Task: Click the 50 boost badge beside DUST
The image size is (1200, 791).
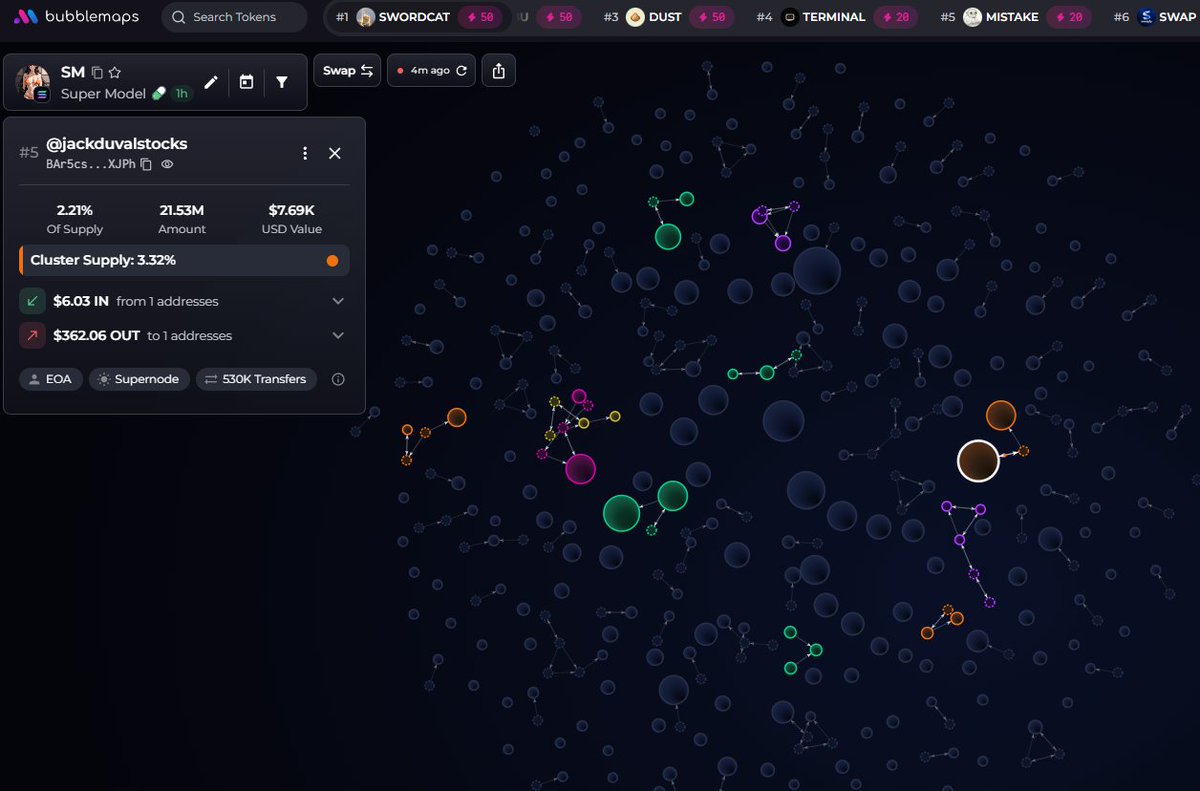Action: [714, 17]
